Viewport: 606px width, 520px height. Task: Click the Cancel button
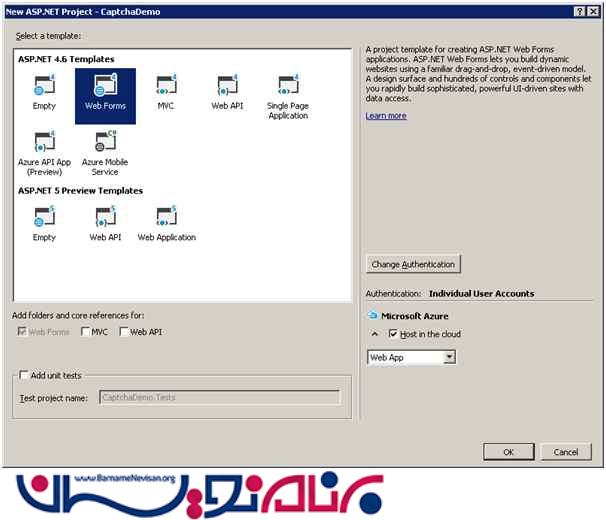tap(566, 452)
